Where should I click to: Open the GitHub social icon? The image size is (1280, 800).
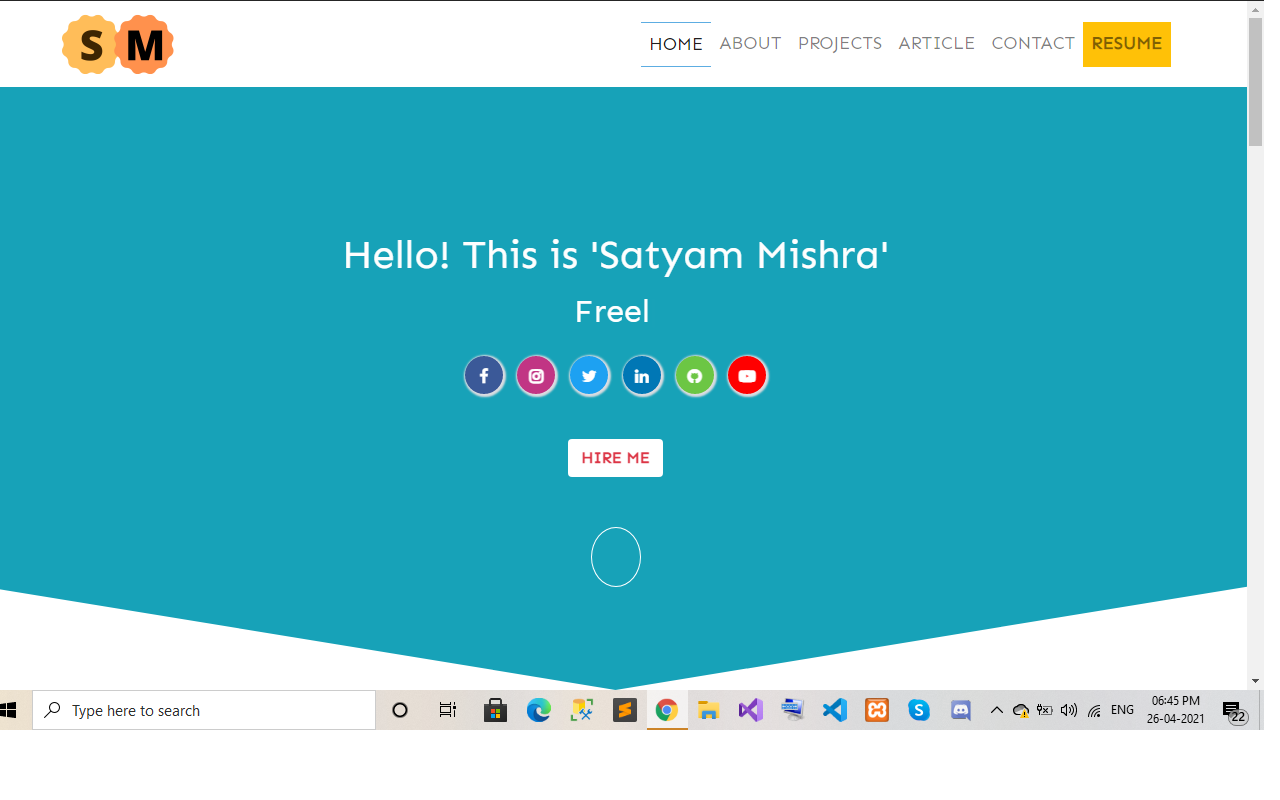tap(695, 376)
